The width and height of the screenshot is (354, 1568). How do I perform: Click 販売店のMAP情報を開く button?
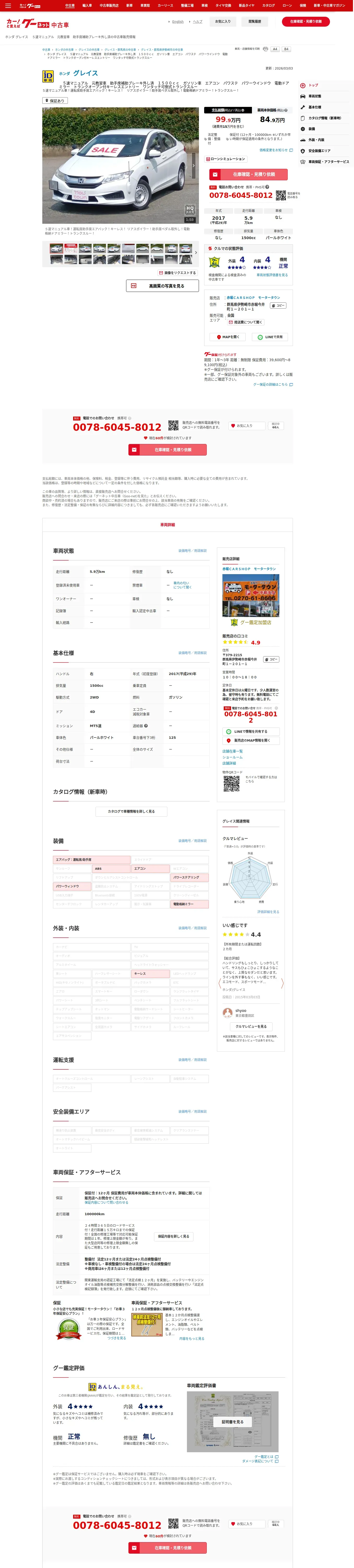251,741
